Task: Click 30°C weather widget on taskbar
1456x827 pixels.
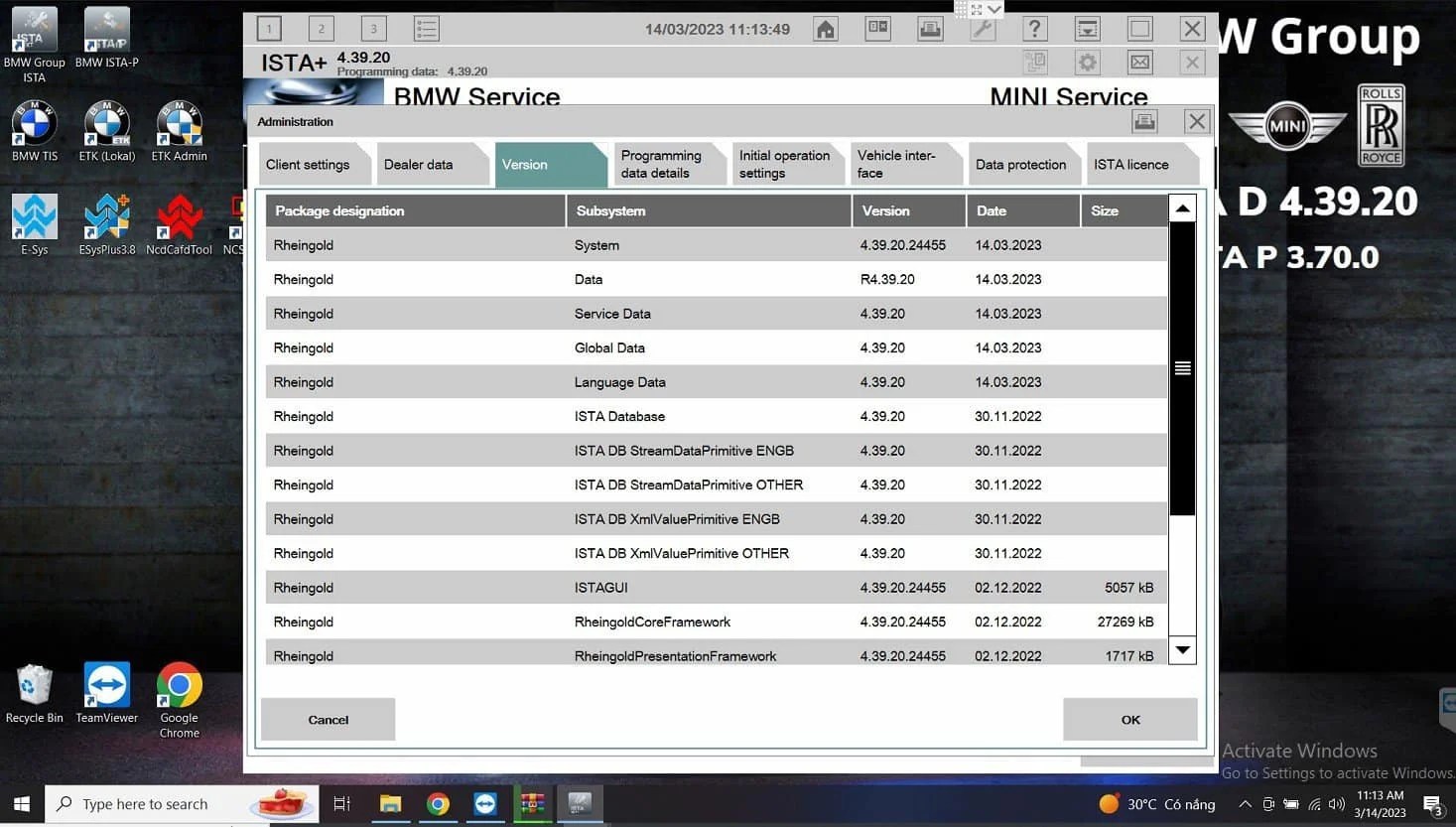Action: [x=1157, y=804]
